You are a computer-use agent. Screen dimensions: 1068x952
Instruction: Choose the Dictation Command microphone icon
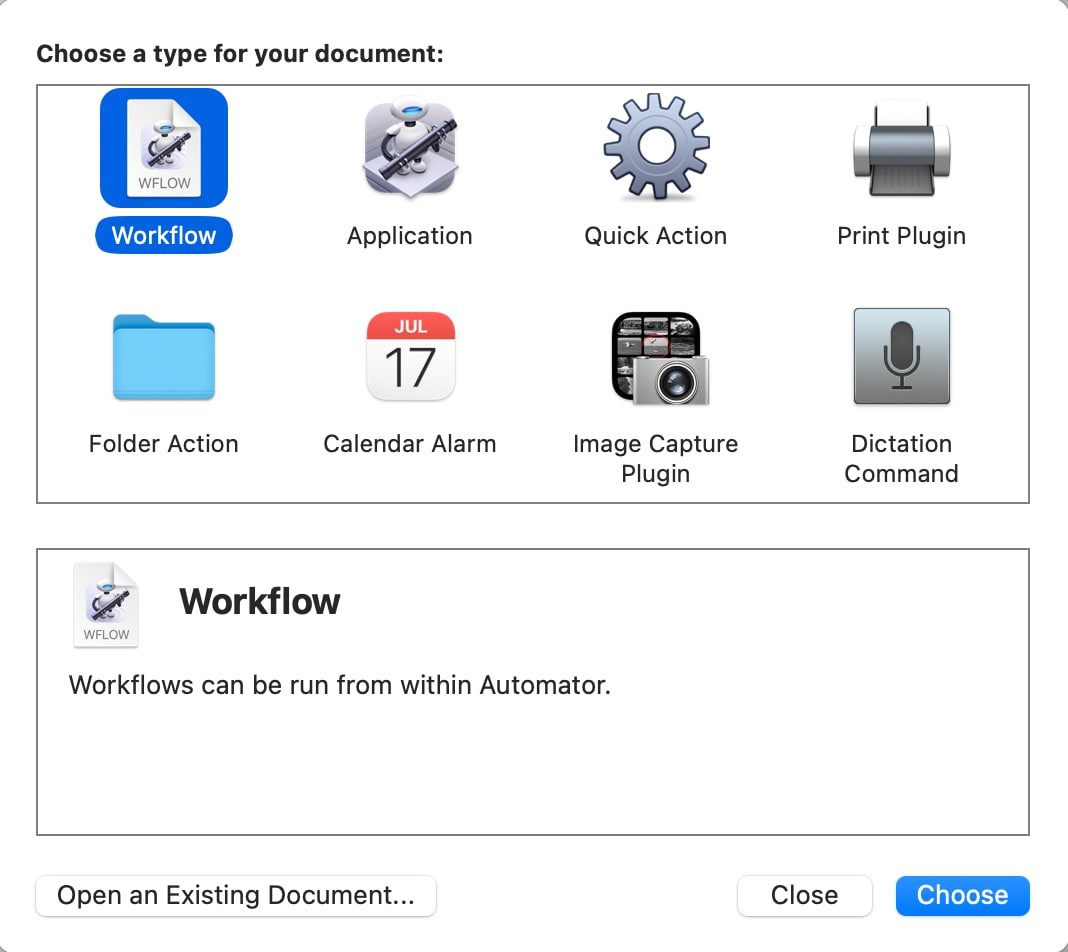point(901,356)
